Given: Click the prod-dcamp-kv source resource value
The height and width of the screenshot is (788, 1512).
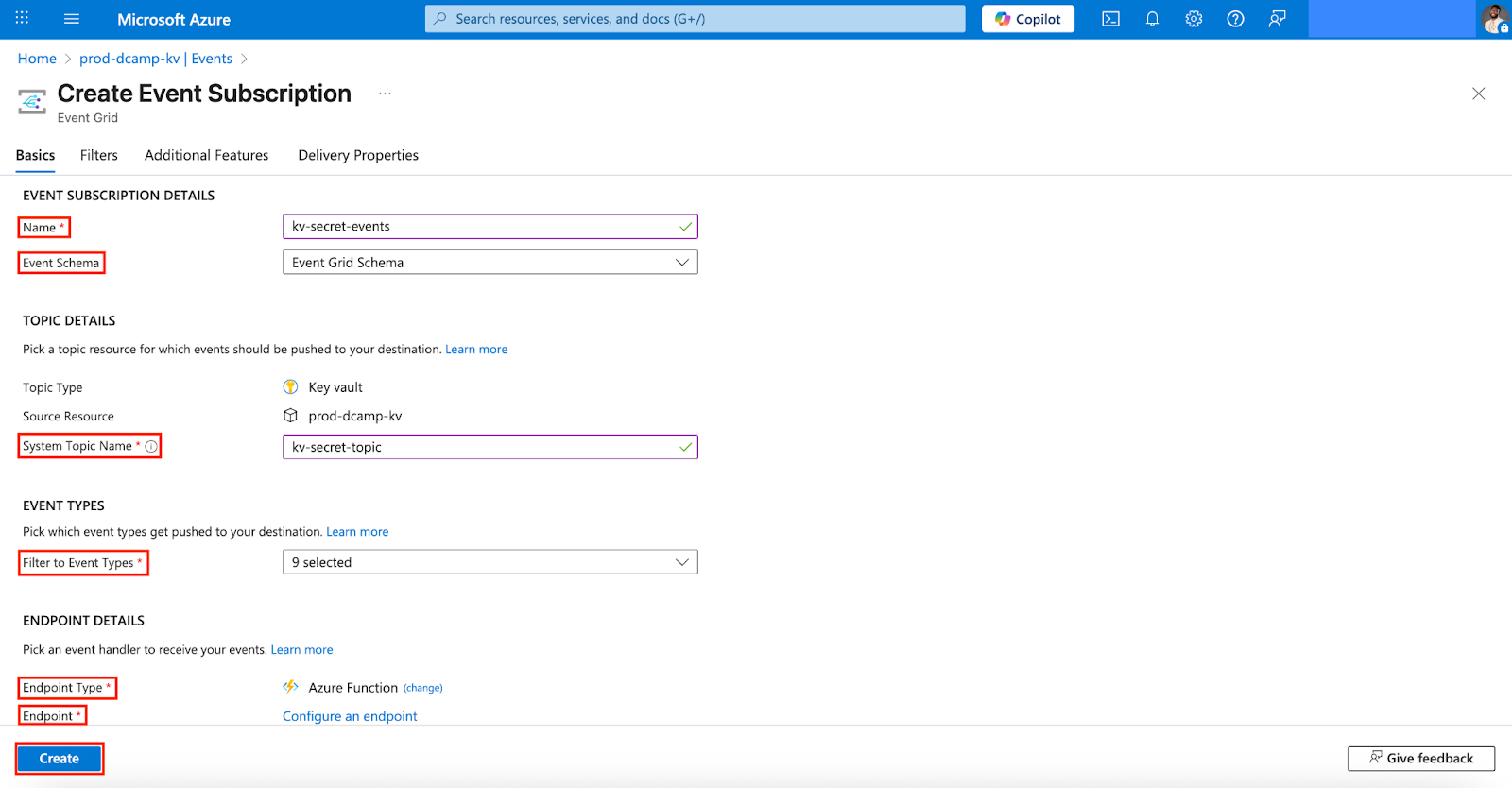Looking at the screenshot, I should point(355,416).
